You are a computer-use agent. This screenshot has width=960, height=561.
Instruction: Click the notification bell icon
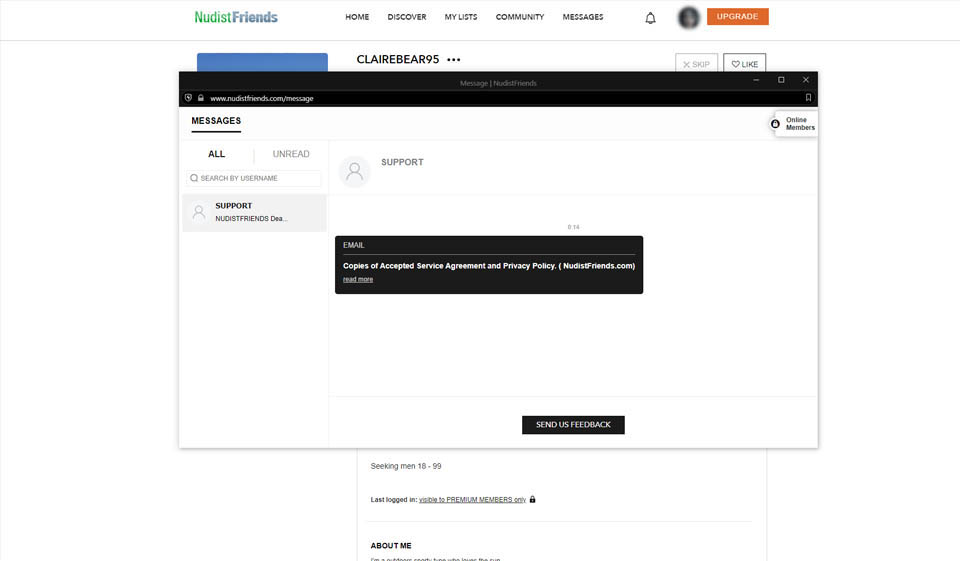pos(651,18)
